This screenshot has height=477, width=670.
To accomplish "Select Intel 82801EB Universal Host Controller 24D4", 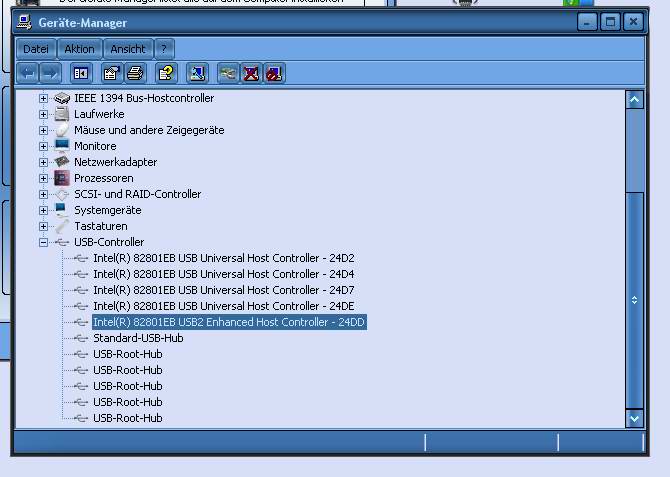I will click(224, 274).
